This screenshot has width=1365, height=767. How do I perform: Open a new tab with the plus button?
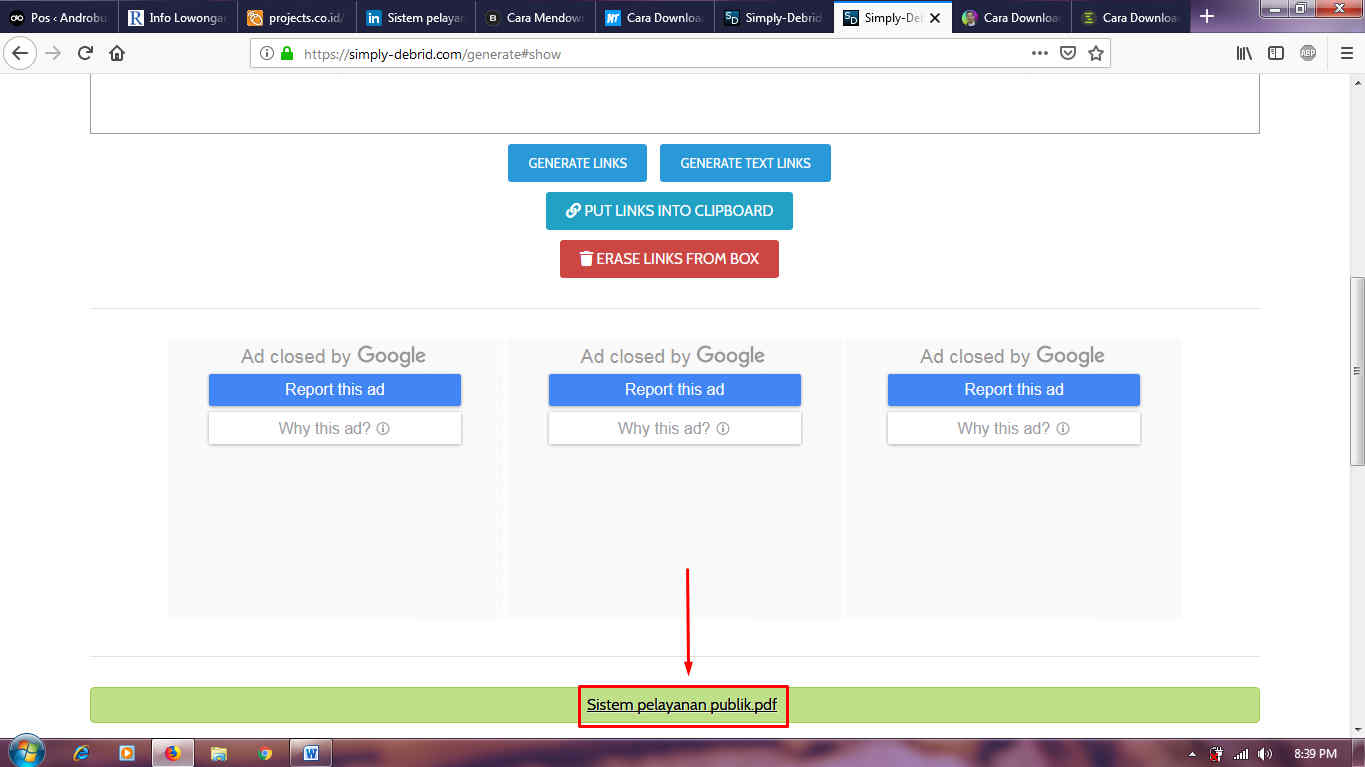[1208, 16]
